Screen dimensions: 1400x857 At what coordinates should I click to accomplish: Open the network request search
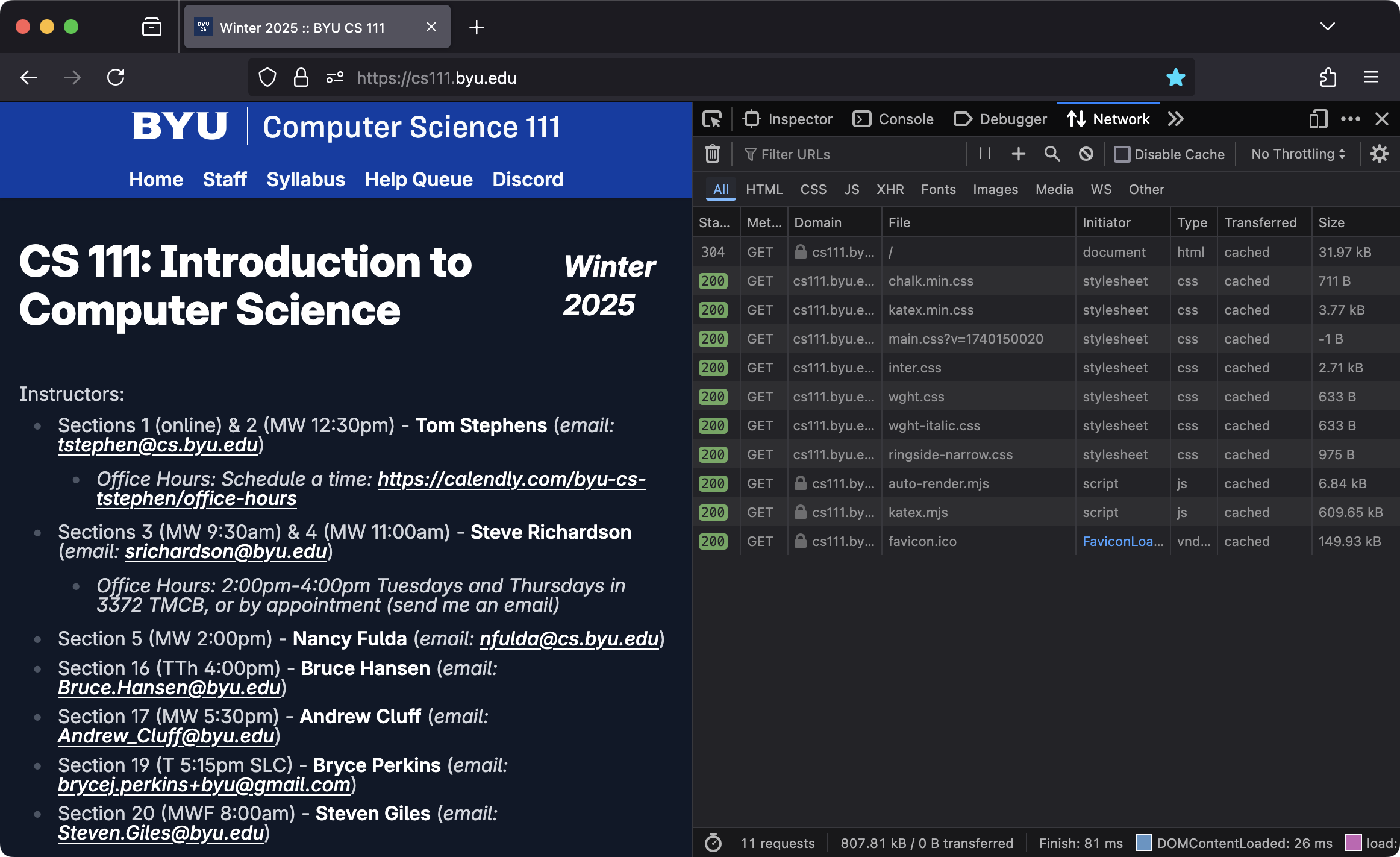(1052, 154)
